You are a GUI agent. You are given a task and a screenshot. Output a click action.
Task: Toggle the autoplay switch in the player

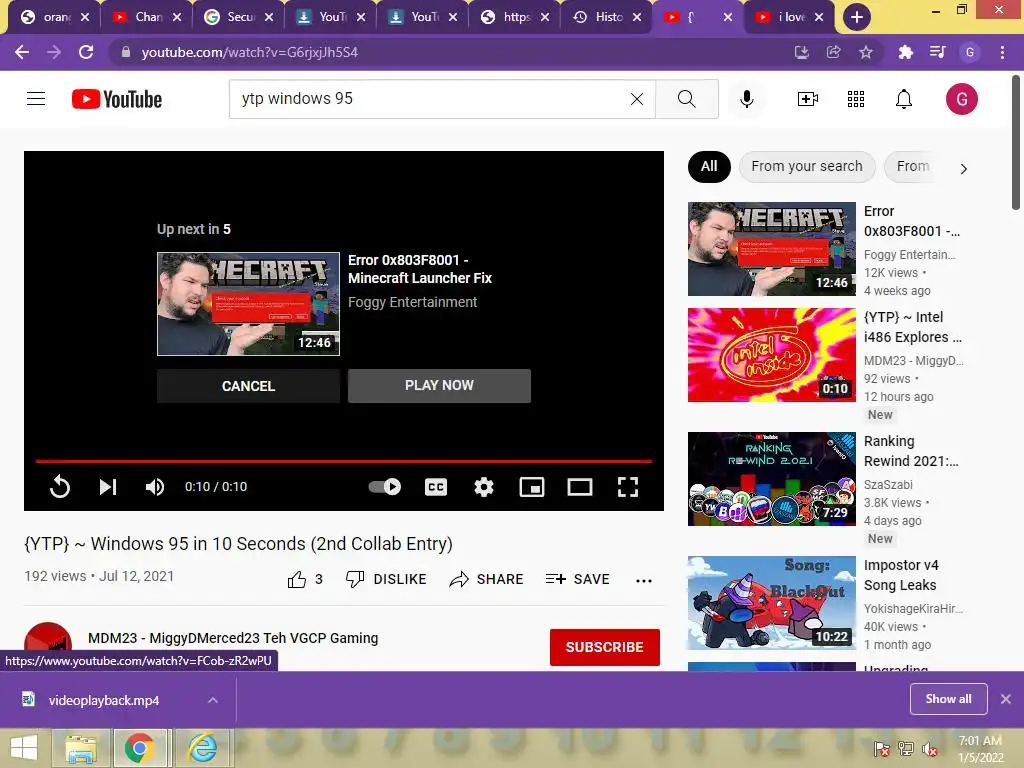click(385, 487)
